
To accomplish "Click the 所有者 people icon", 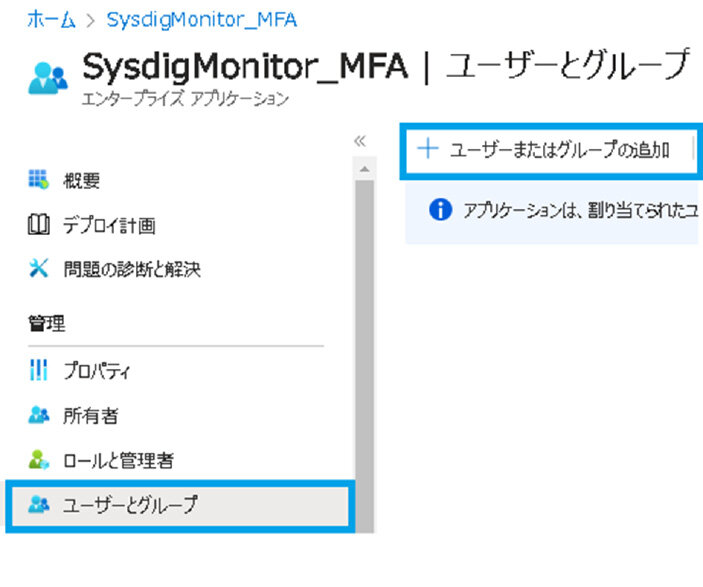I will [38, 416].
